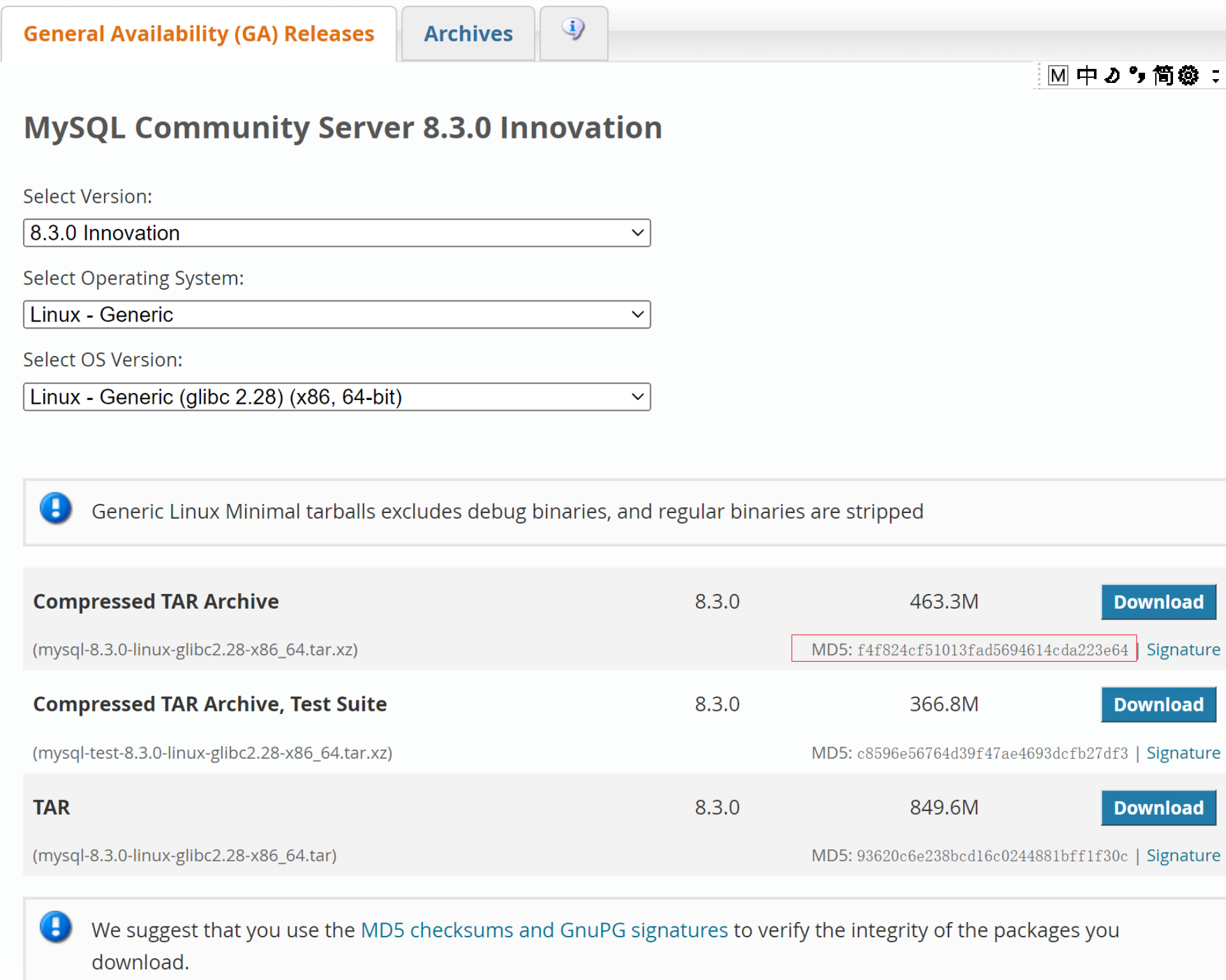Viewport: 1226px width, 980px height.
Task: Toggle the IME punctuation mode icon
Action: (1137, 76)
